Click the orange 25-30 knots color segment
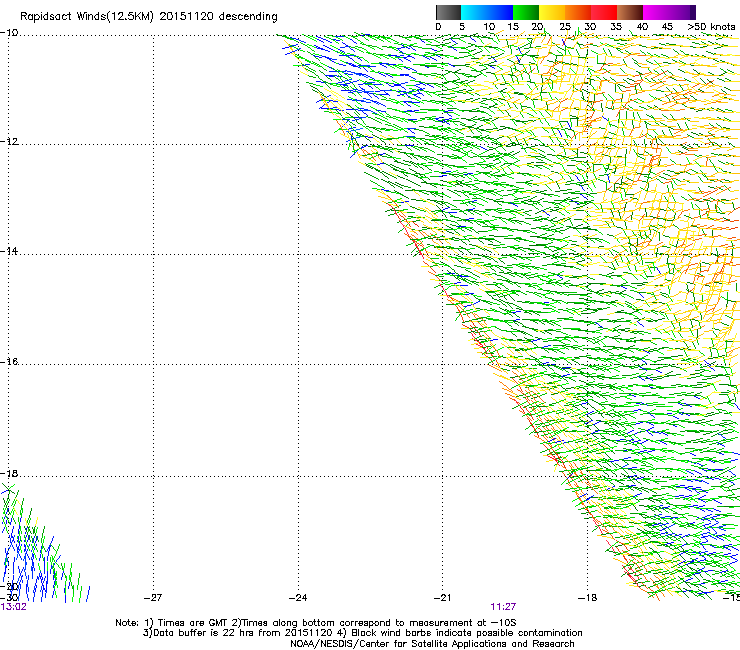 pyautogui.click(x=578, y=12)
